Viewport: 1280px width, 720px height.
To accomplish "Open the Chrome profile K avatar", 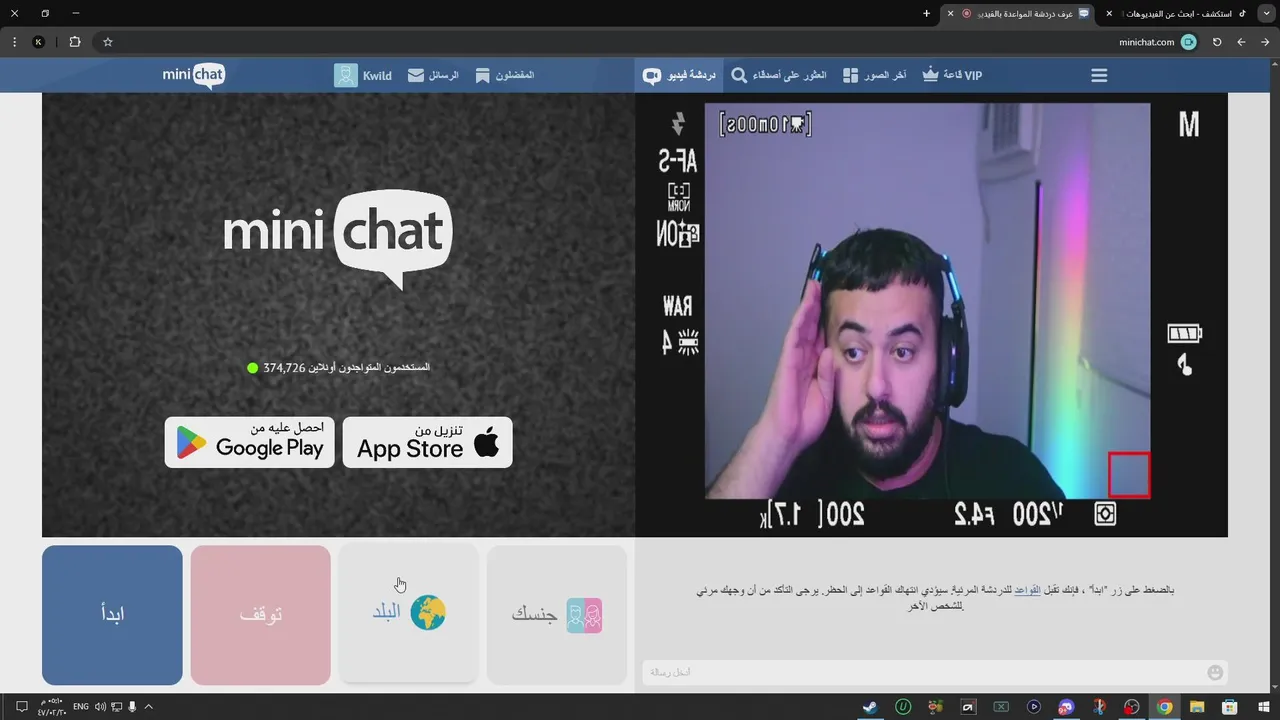I will tap(39, 42).
